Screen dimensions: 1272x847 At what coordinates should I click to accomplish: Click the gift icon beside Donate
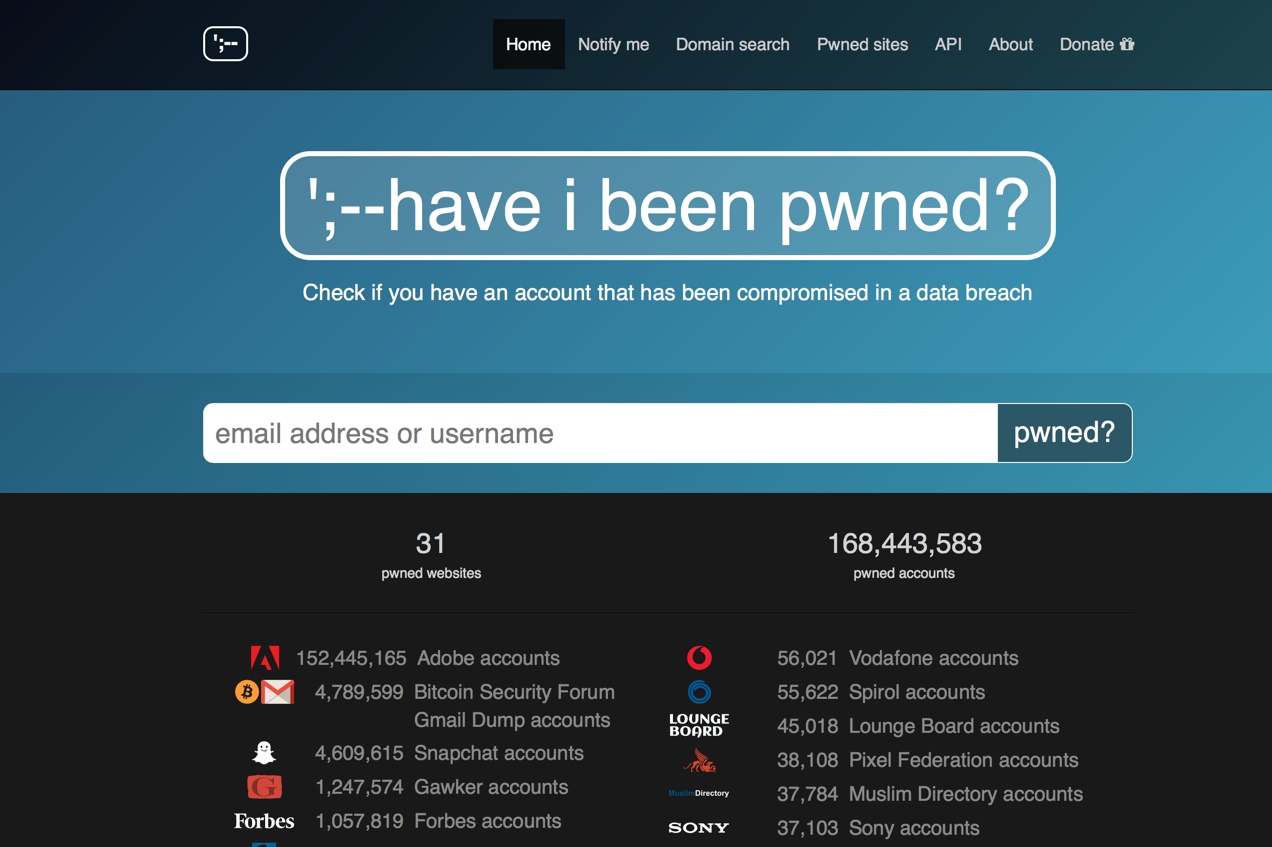point(1127,44)
